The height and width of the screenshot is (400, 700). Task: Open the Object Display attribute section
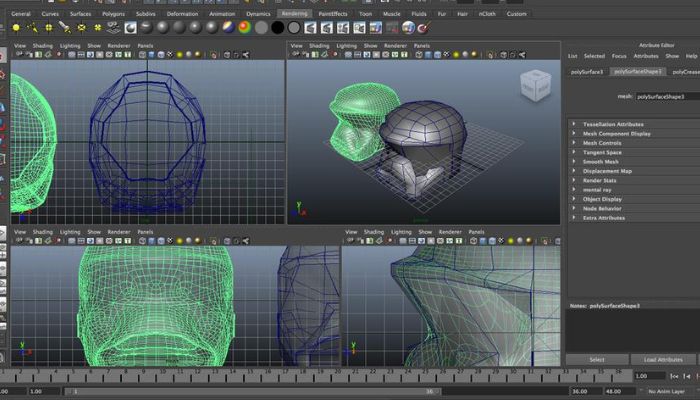pyautogui.click(x=604, y=198)
